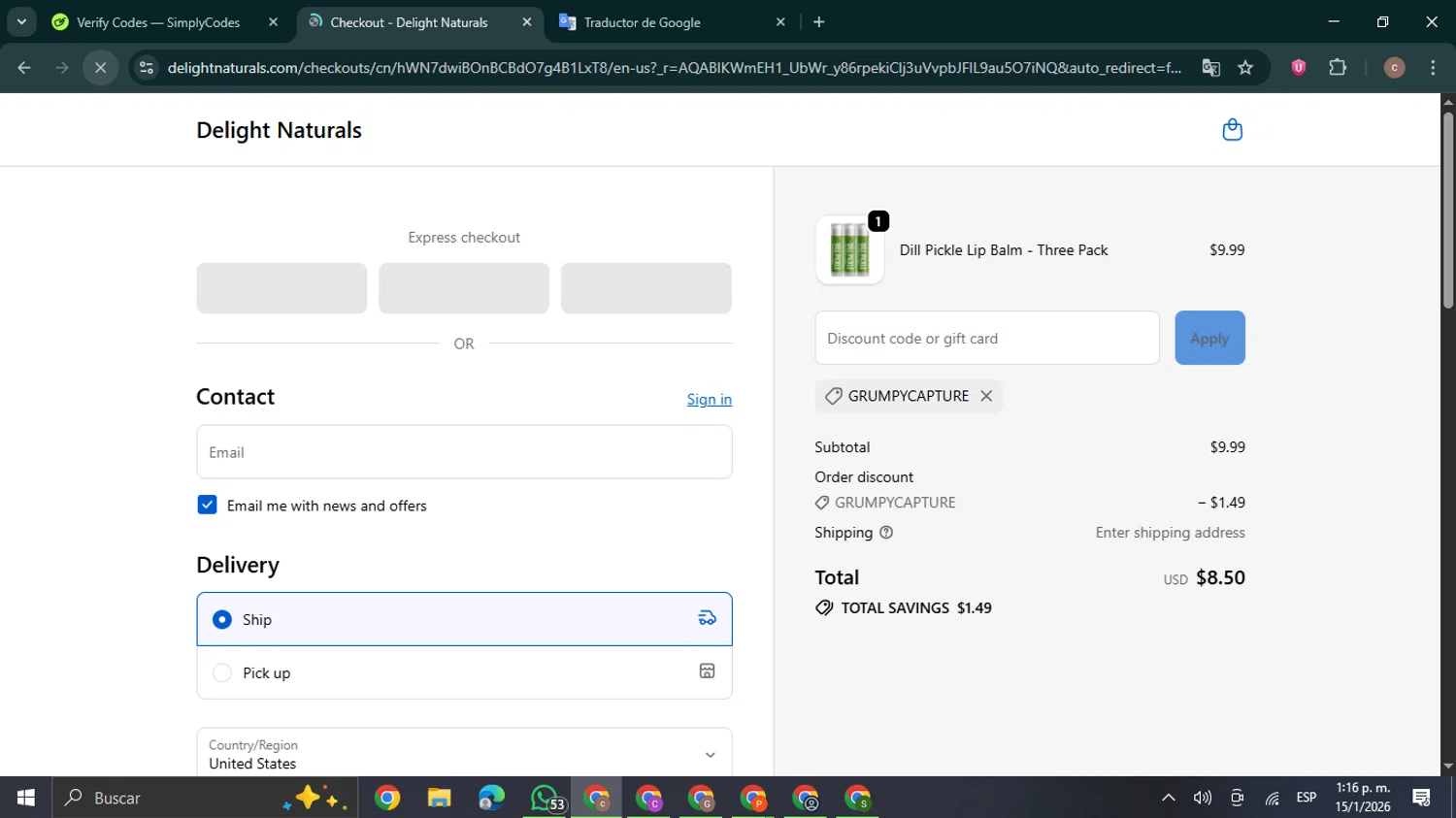Click the shipping info question mark icon
Screen dimensions: 1456x818
(x=885, y=533)
